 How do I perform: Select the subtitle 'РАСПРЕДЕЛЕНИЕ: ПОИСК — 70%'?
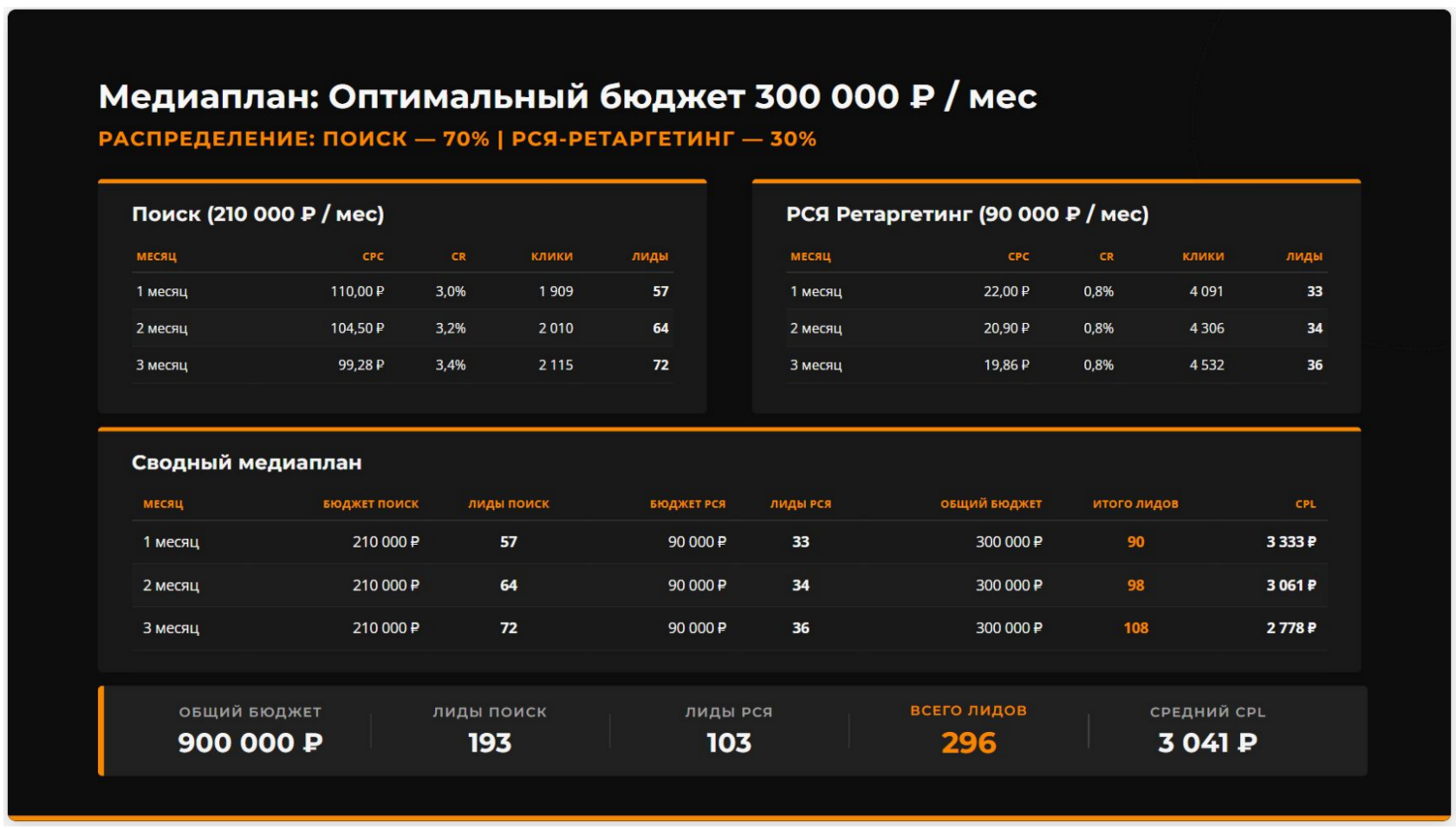pyautogui.click(x=294, y=139)
